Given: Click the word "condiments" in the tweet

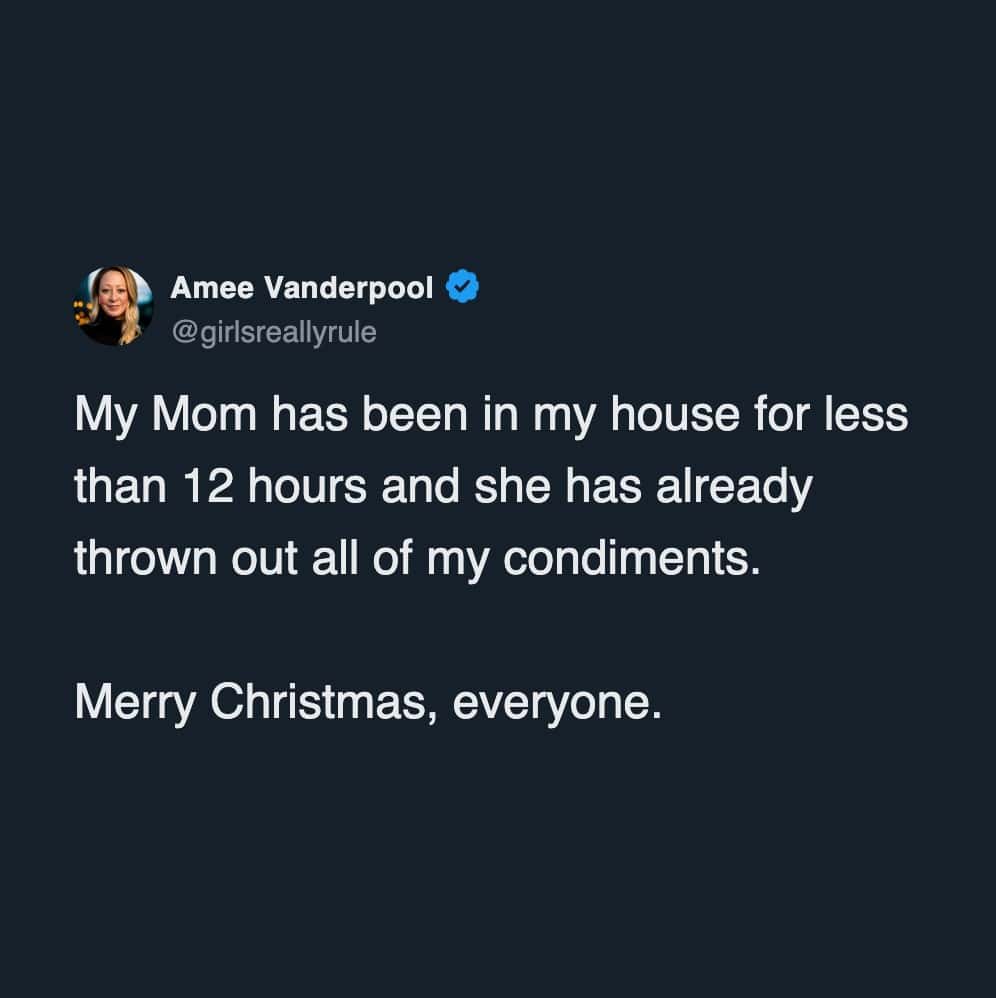Looking at the screenshot, I should pos(624,559).
